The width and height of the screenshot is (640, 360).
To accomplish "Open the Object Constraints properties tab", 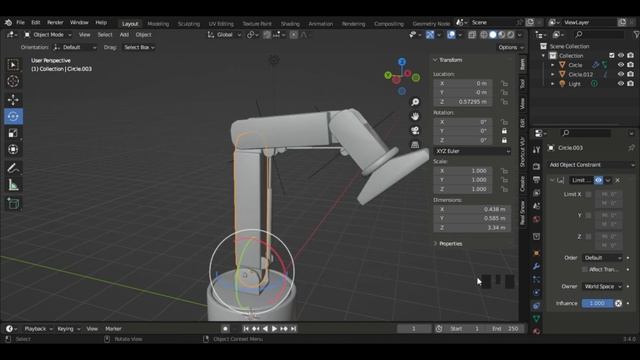I will [536, 305].
